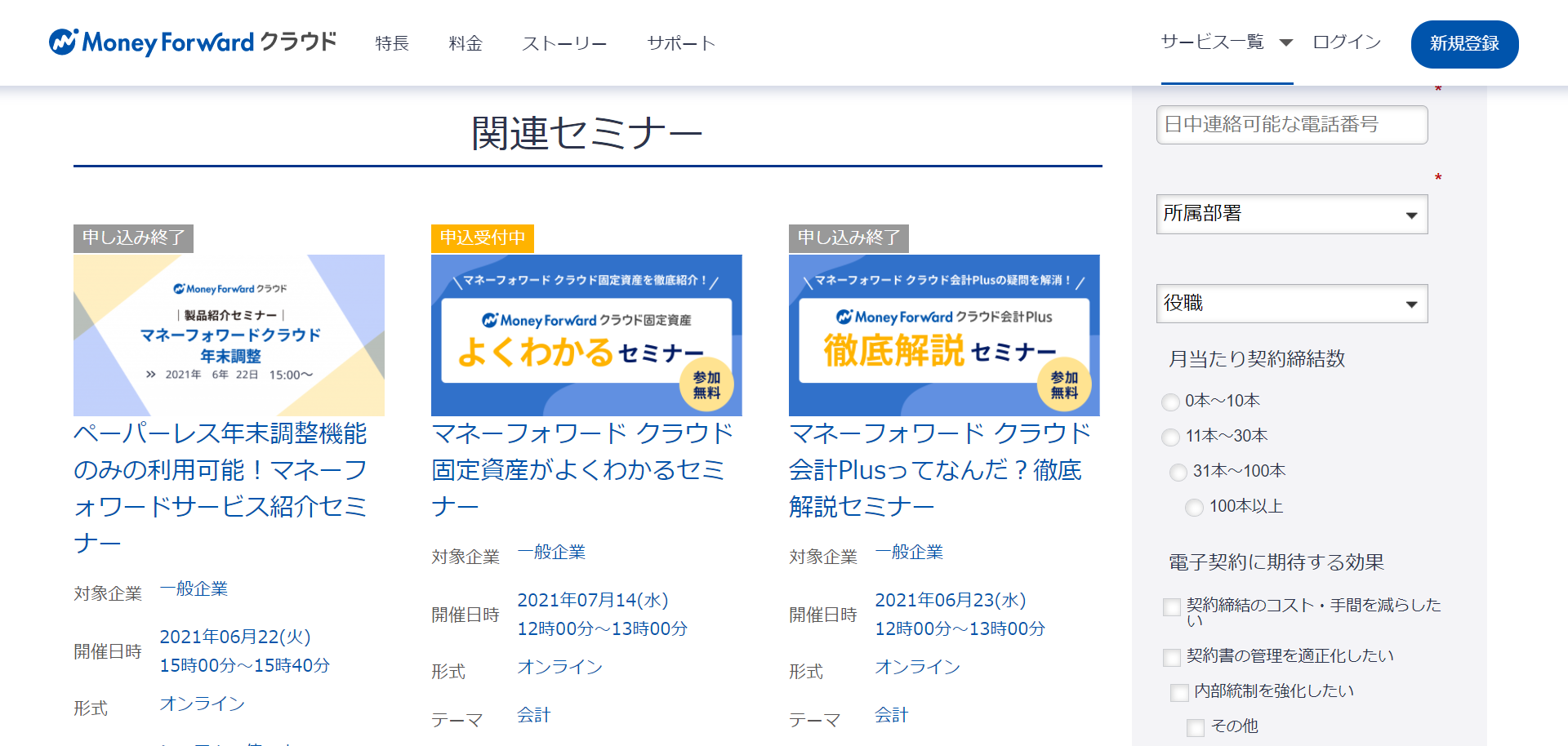Image resolution: width=1568 pixels, height=746 pixels.
Task: Focus the 日中連絡可能な電話番号 input field
Action: click(1292, 125)
